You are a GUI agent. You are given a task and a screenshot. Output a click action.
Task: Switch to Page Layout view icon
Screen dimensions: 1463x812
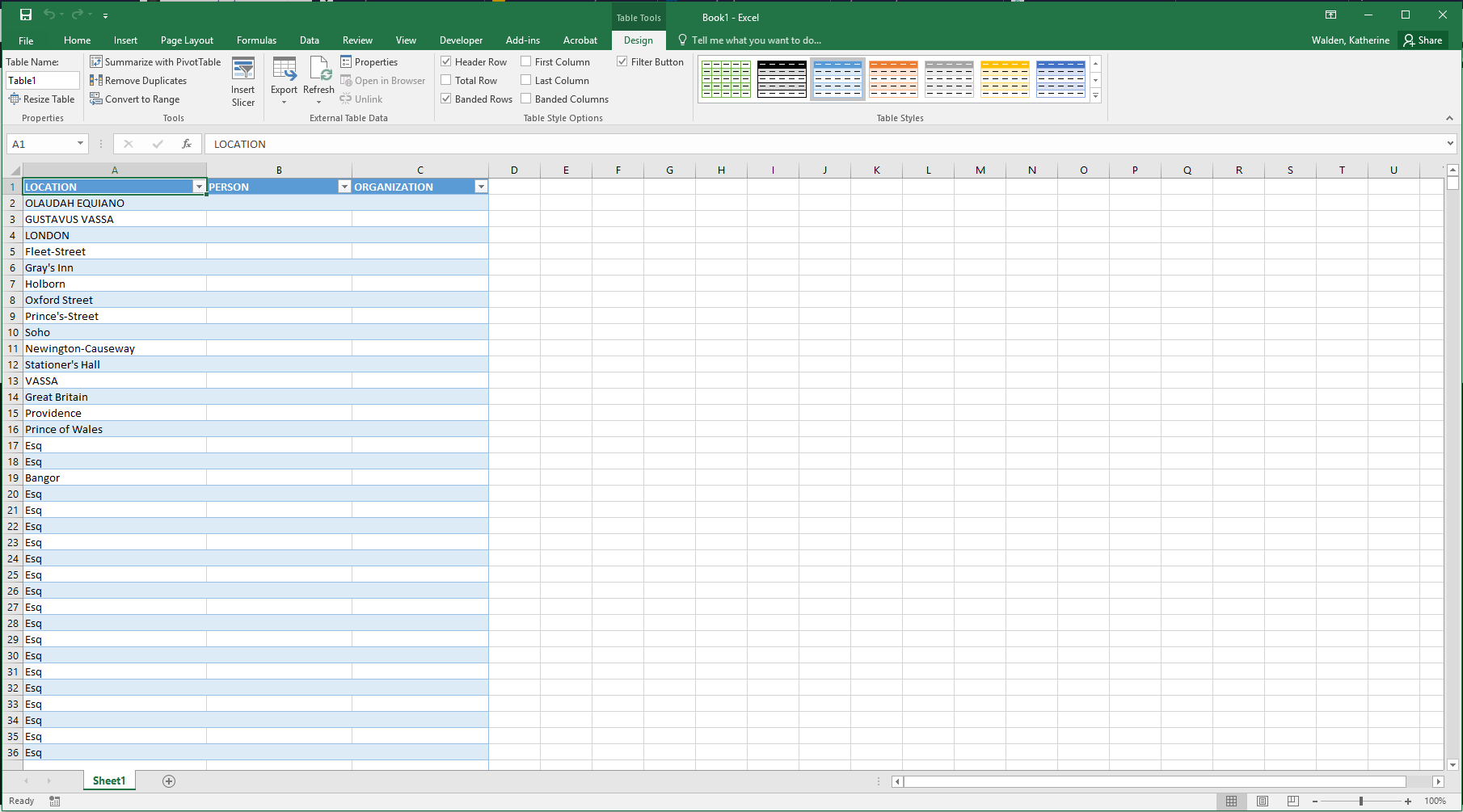click(x=1263, y=801)
